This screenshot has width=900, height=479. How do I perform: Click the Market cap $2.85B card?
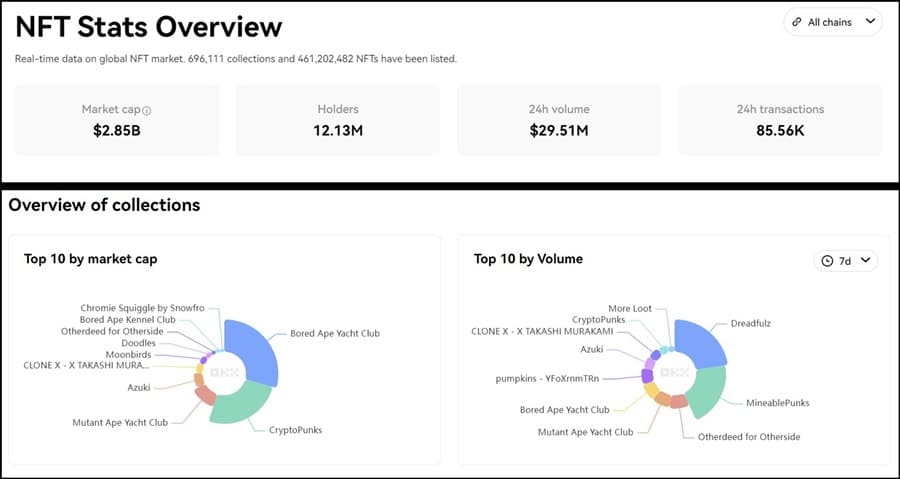116,120
